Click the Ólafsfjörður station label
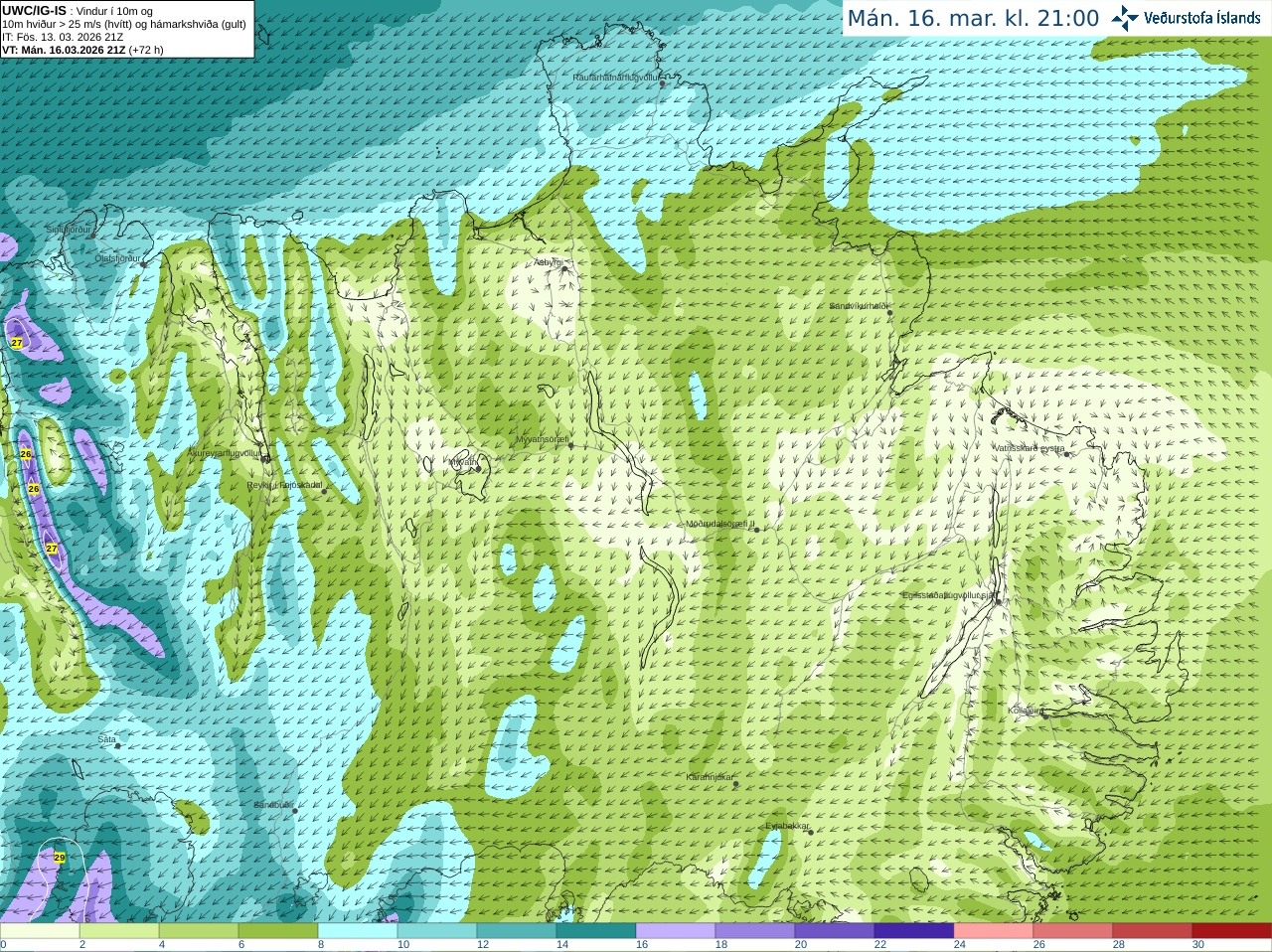1272x952 pixels. point(116,258)
